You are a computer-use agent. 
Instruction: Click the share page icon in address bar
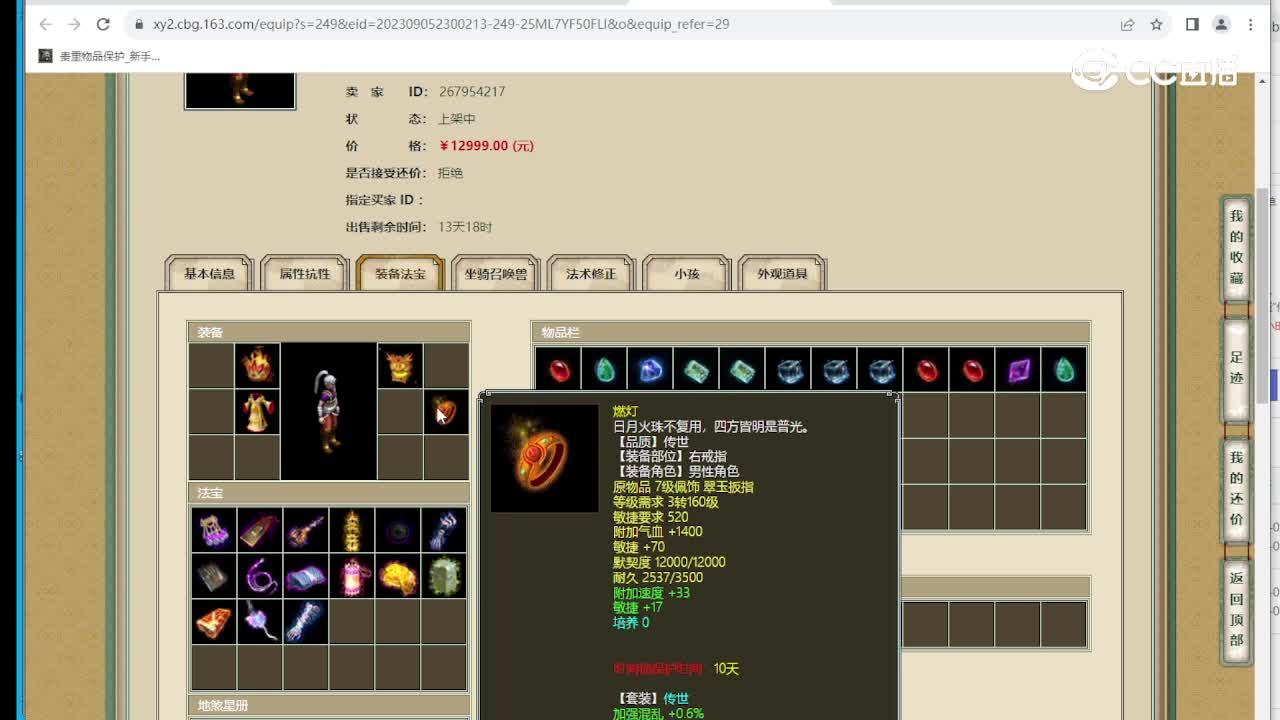pos(1127,24)
